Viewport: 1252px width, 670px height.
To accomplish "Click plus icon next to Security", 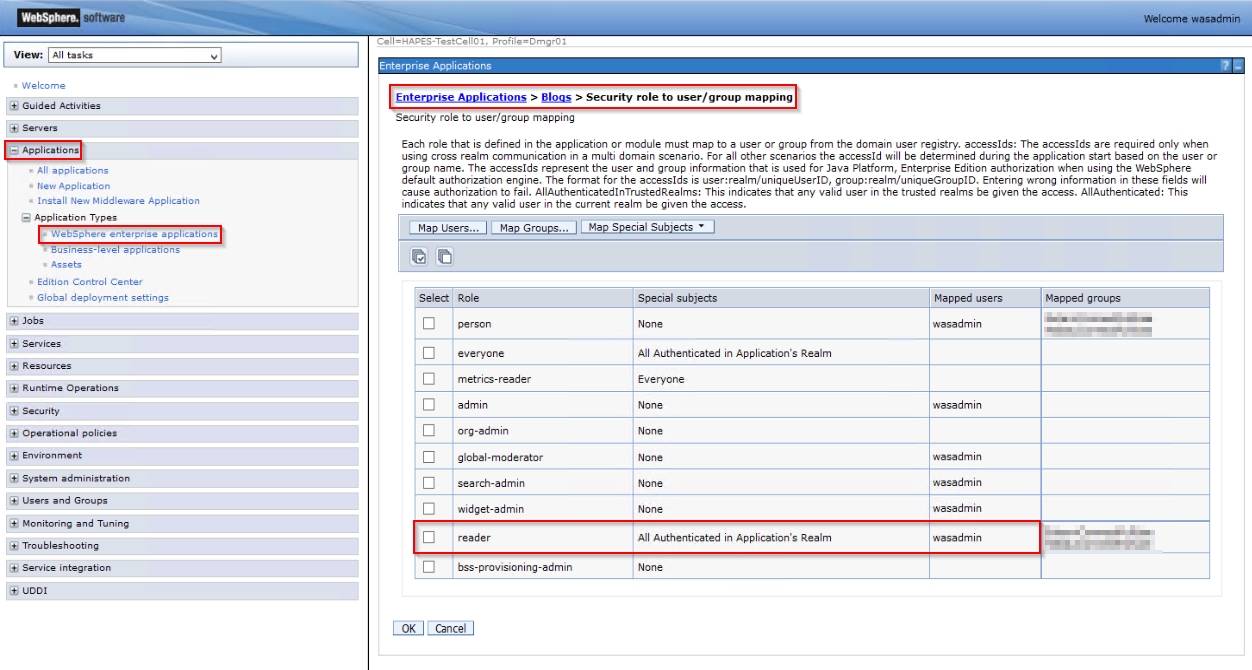I will tap(14, 411).
